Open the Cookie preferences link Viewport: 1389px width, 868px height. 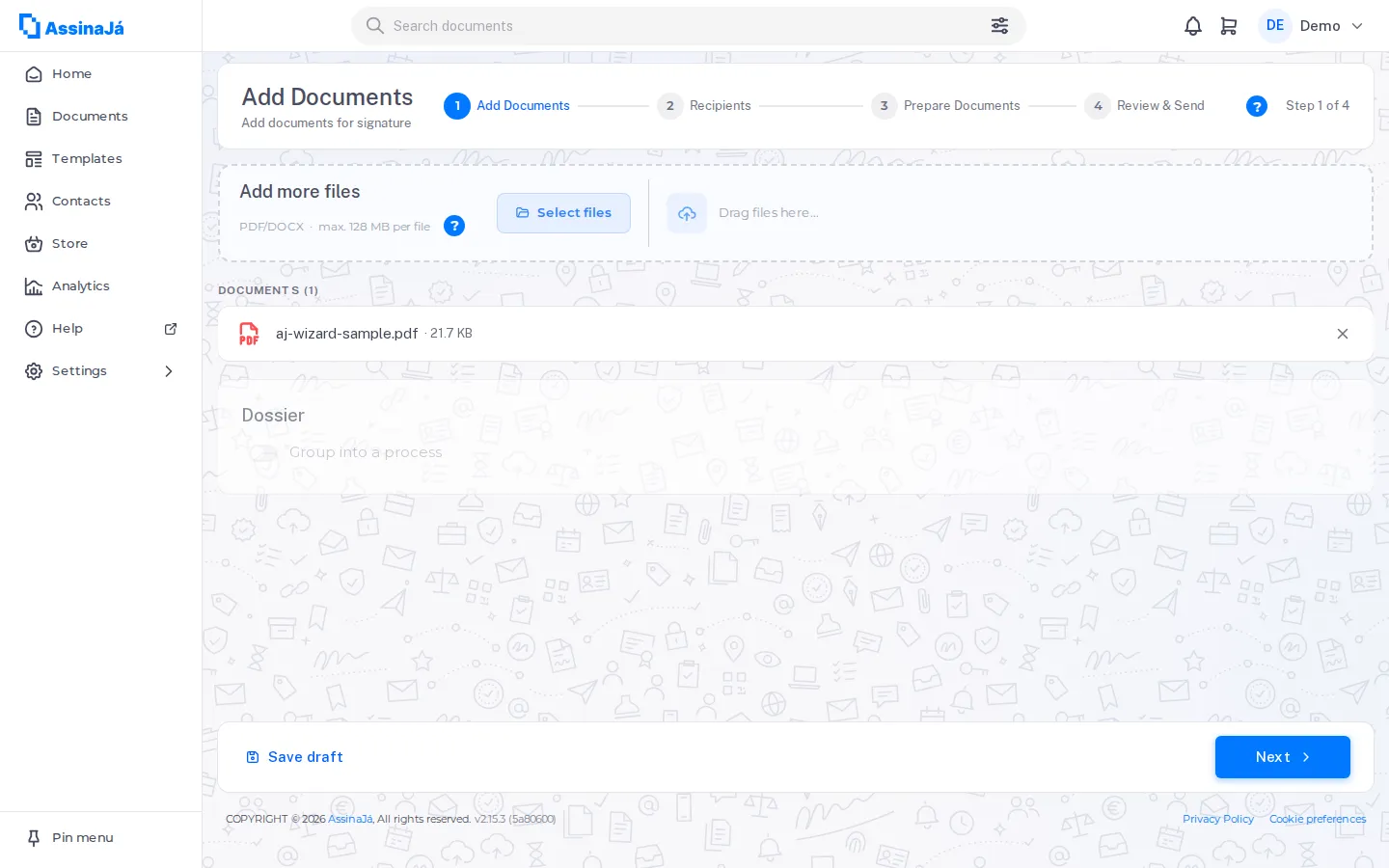pos(1318,819)
